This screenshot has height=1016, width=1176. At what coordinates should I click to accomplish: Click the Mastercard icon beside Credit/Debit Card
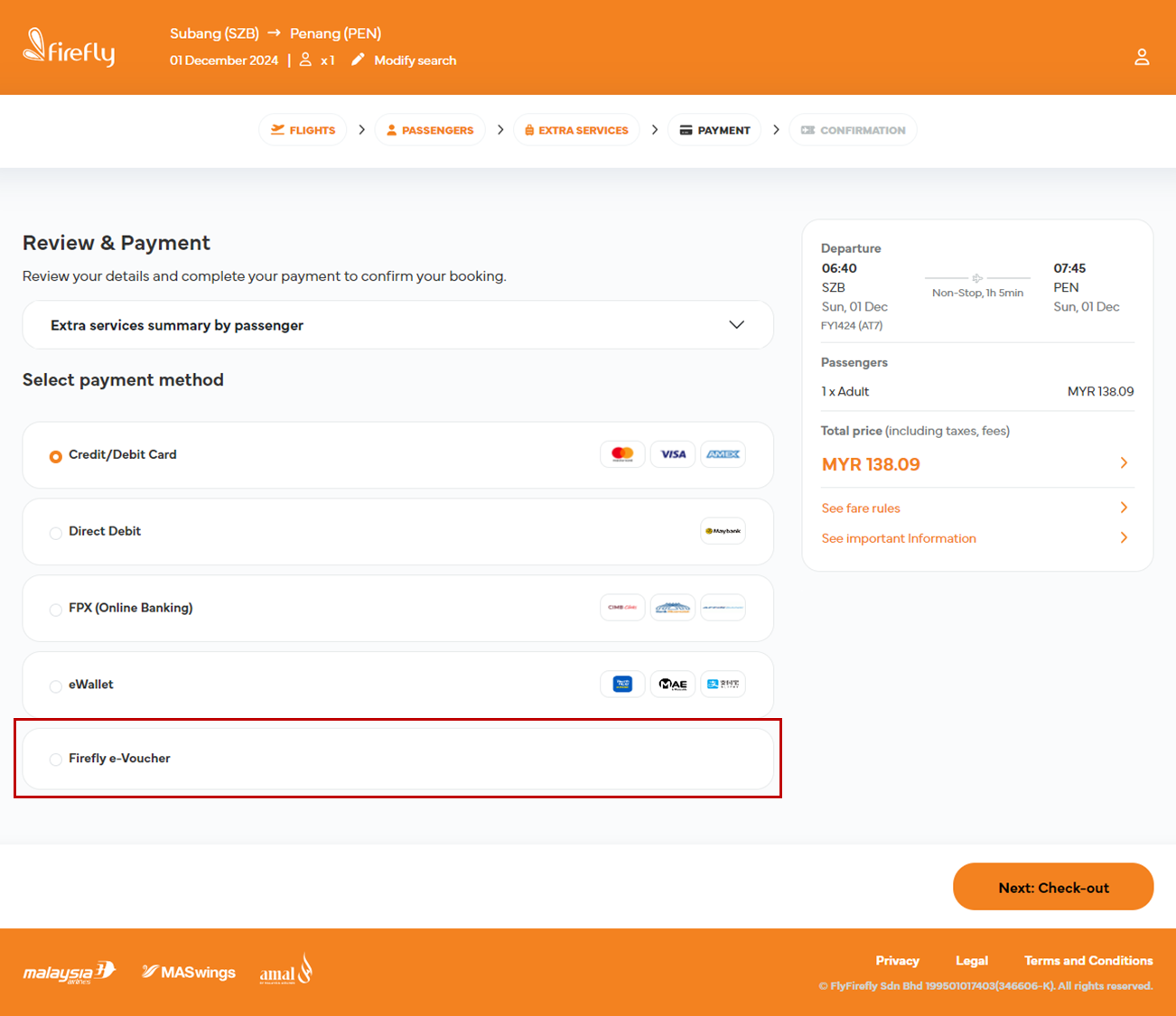pyautogui.click(x=622, y=454)
